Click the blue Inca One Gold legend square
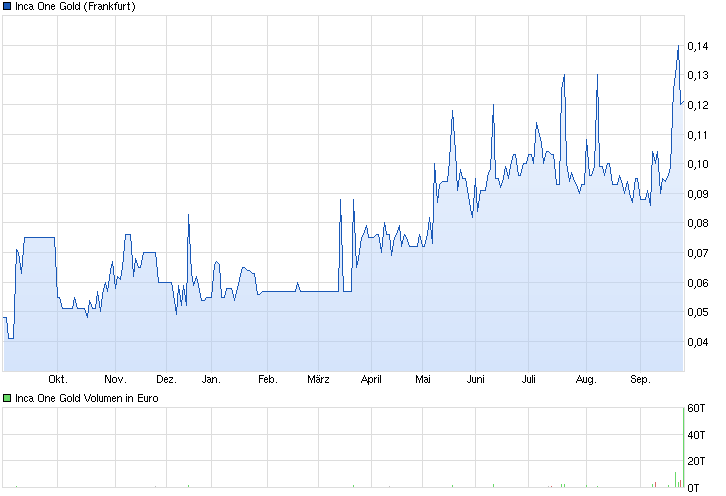The height and width of the screenshot is (496, 726). click(x=8, y=6)
